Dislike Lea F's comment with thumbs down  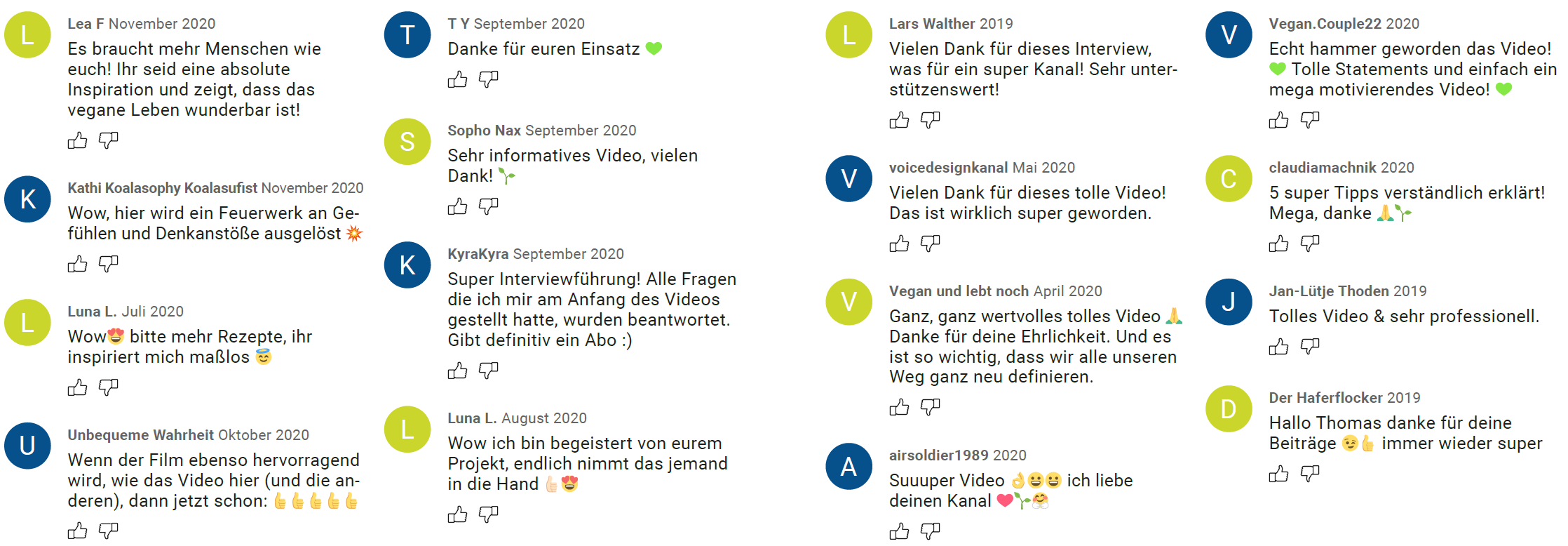pos(108,141)
